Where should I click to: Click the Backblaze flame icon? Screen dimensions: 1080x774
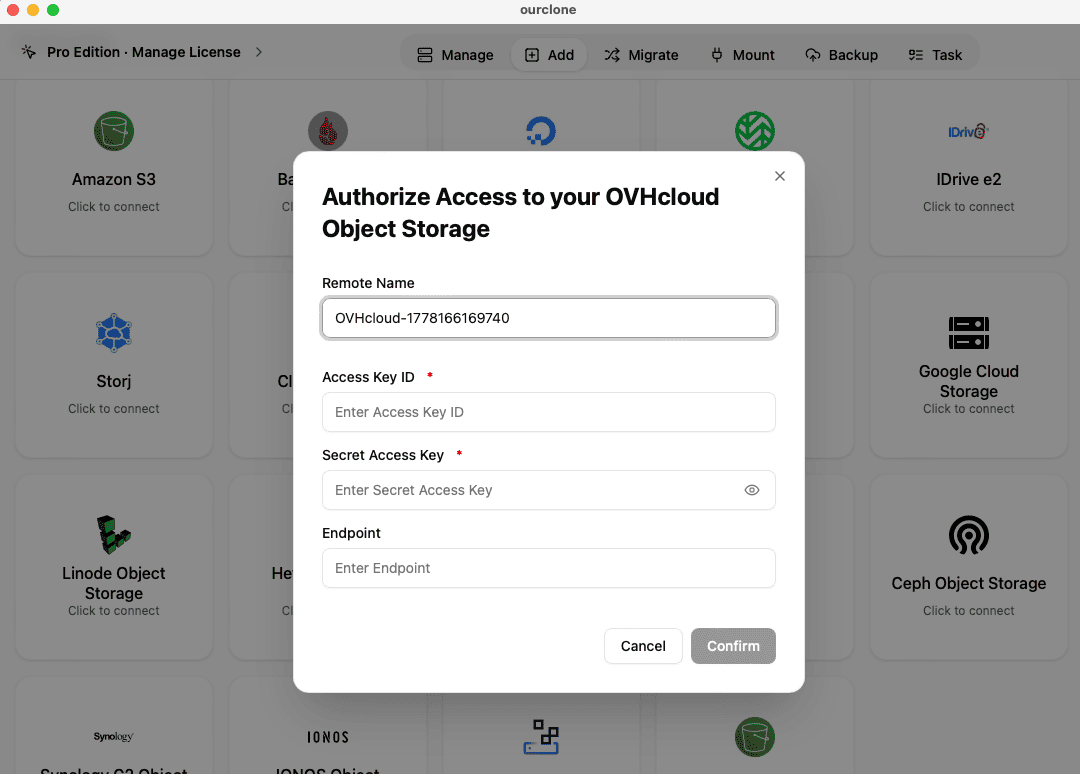pyautogui.click(x=328, y=131)
